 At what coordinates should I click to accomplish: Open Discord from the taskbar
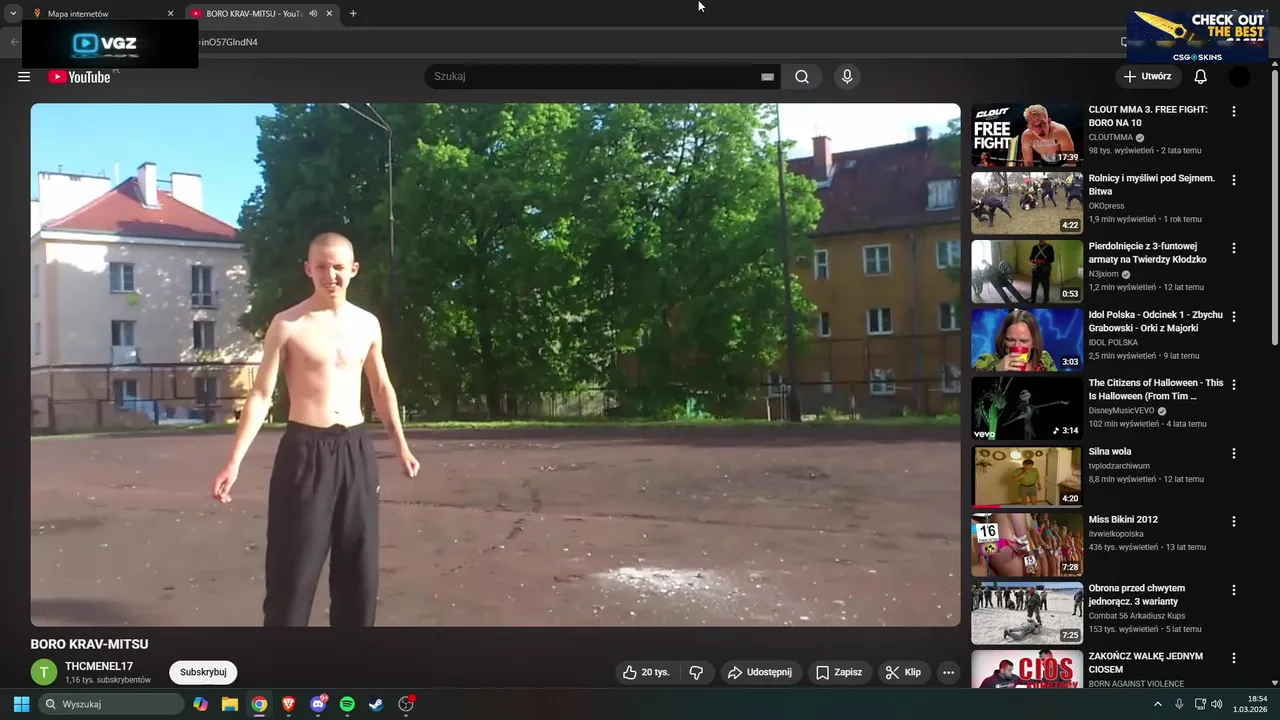318,704
